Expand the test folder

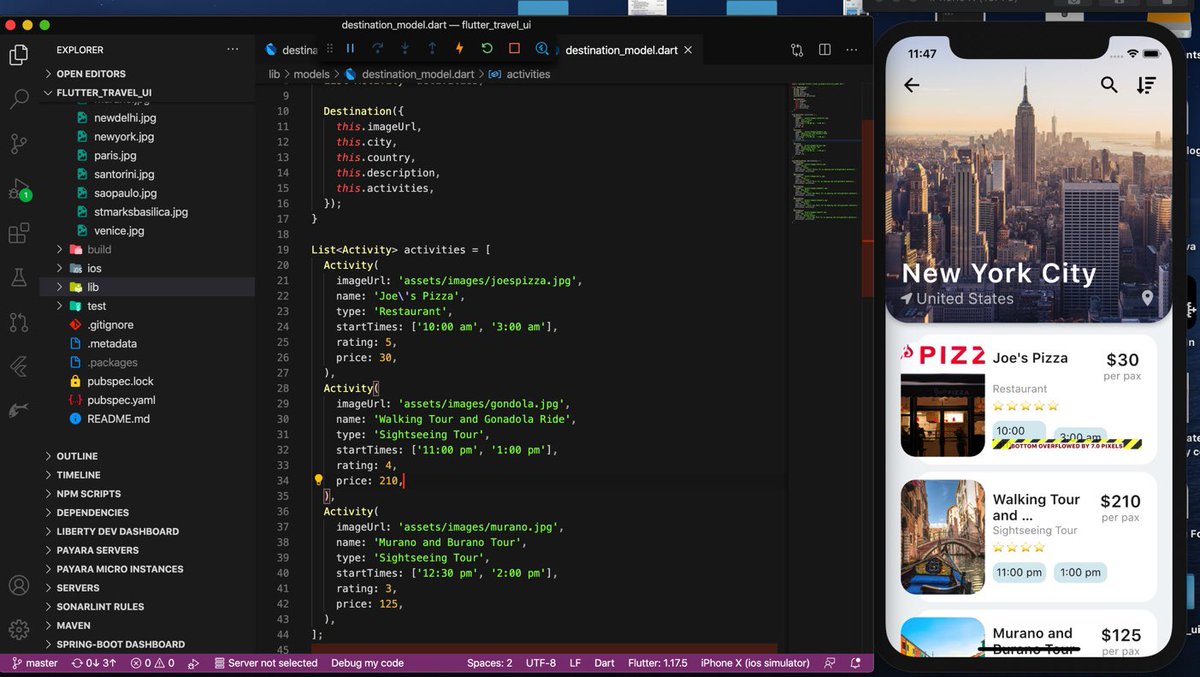pos(96,306)
